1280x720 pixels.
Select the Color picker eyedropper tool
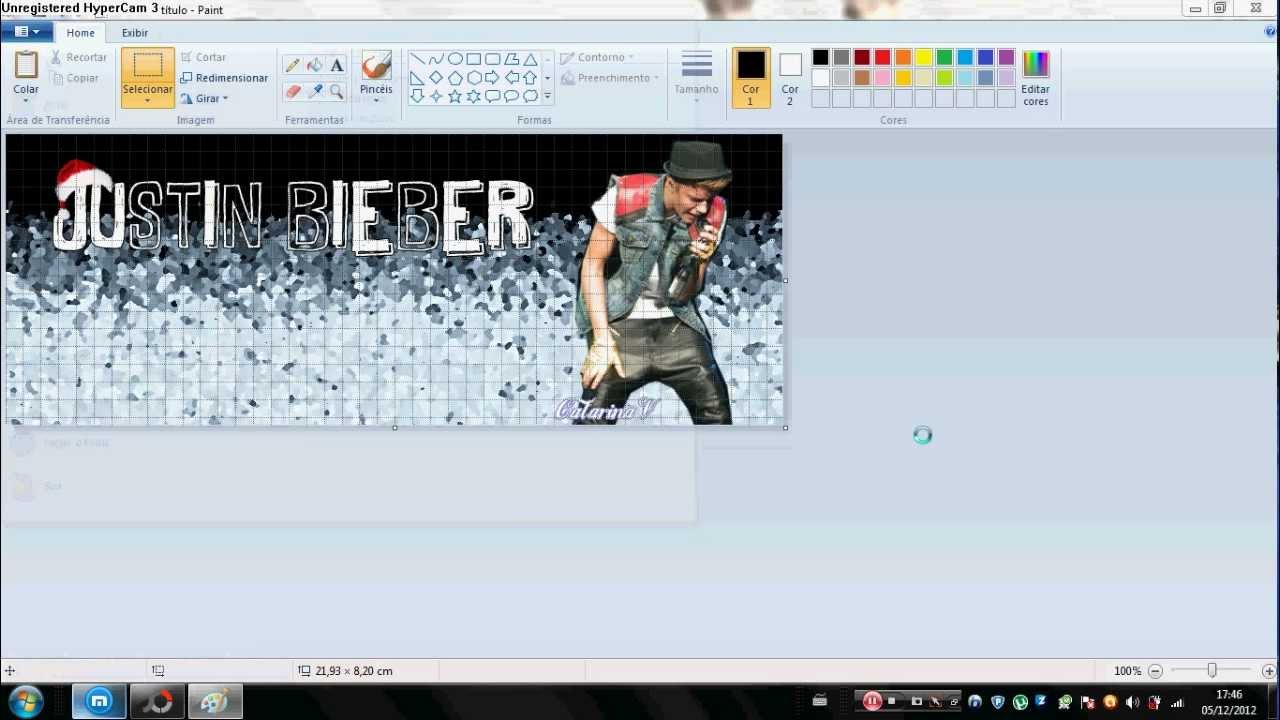315,91
